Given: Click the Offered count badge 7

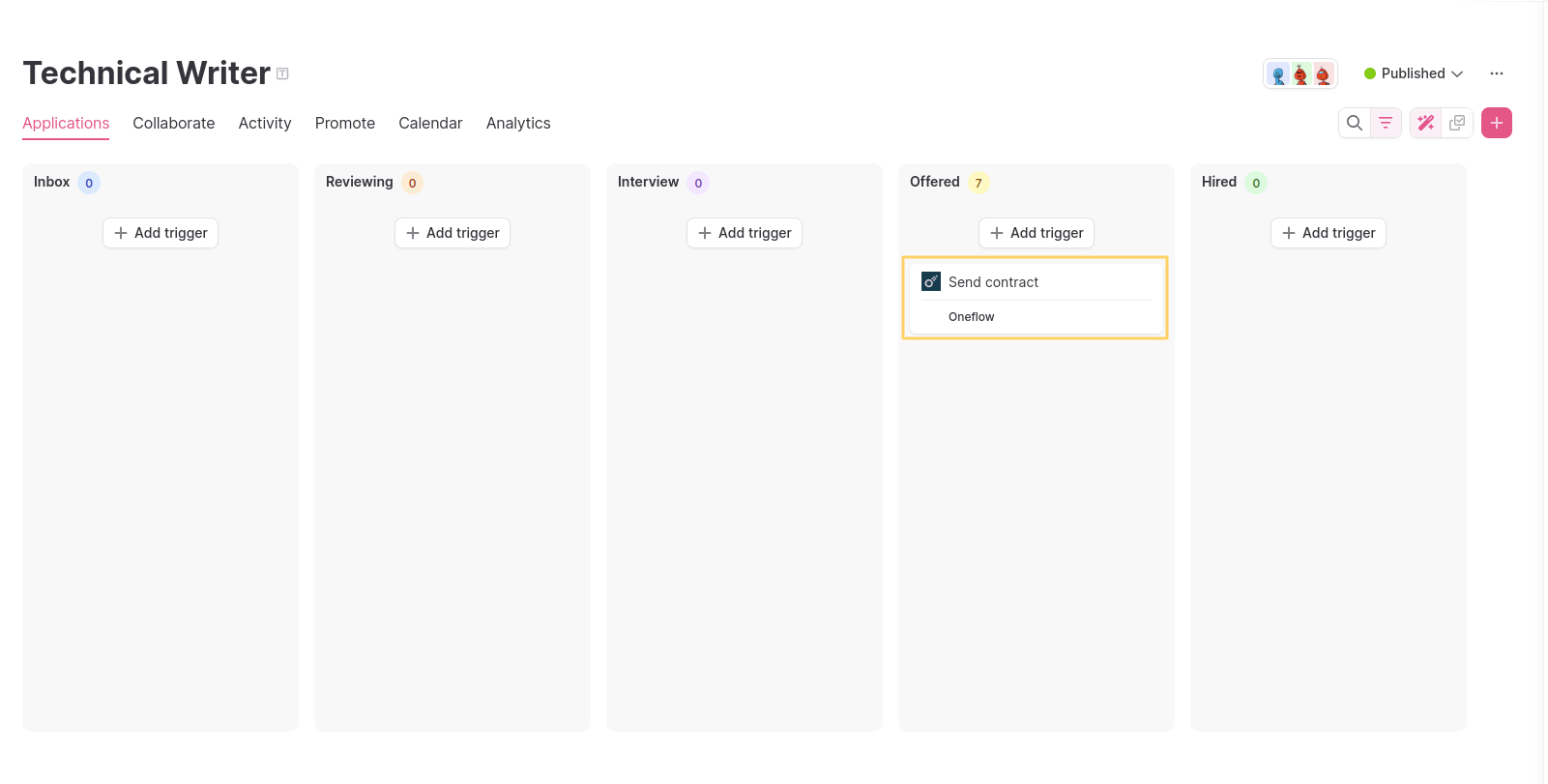Looking at the screenshot, I should (978, 183).
